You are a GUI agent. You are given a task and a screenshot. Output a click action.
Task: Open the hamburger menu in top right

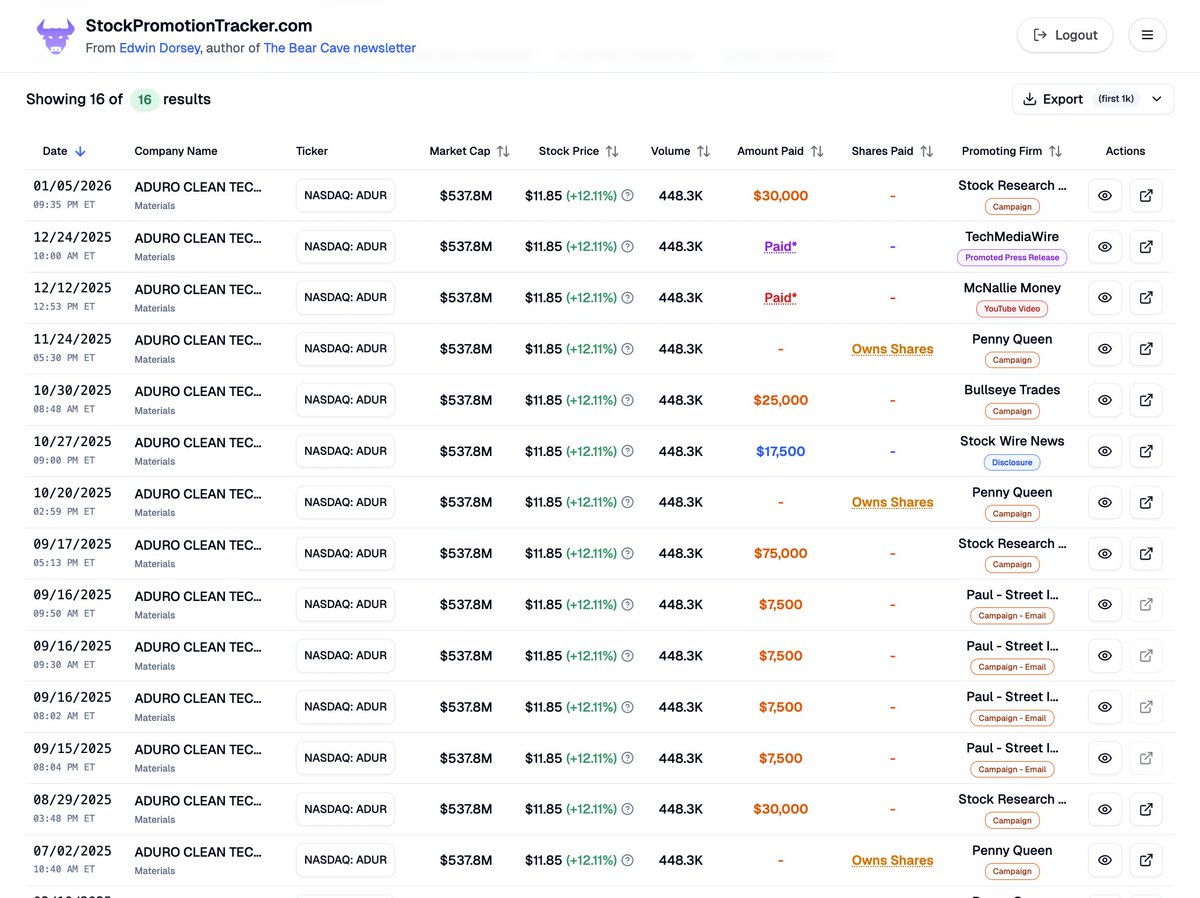pyautogui.click(x=1147, y=34)
